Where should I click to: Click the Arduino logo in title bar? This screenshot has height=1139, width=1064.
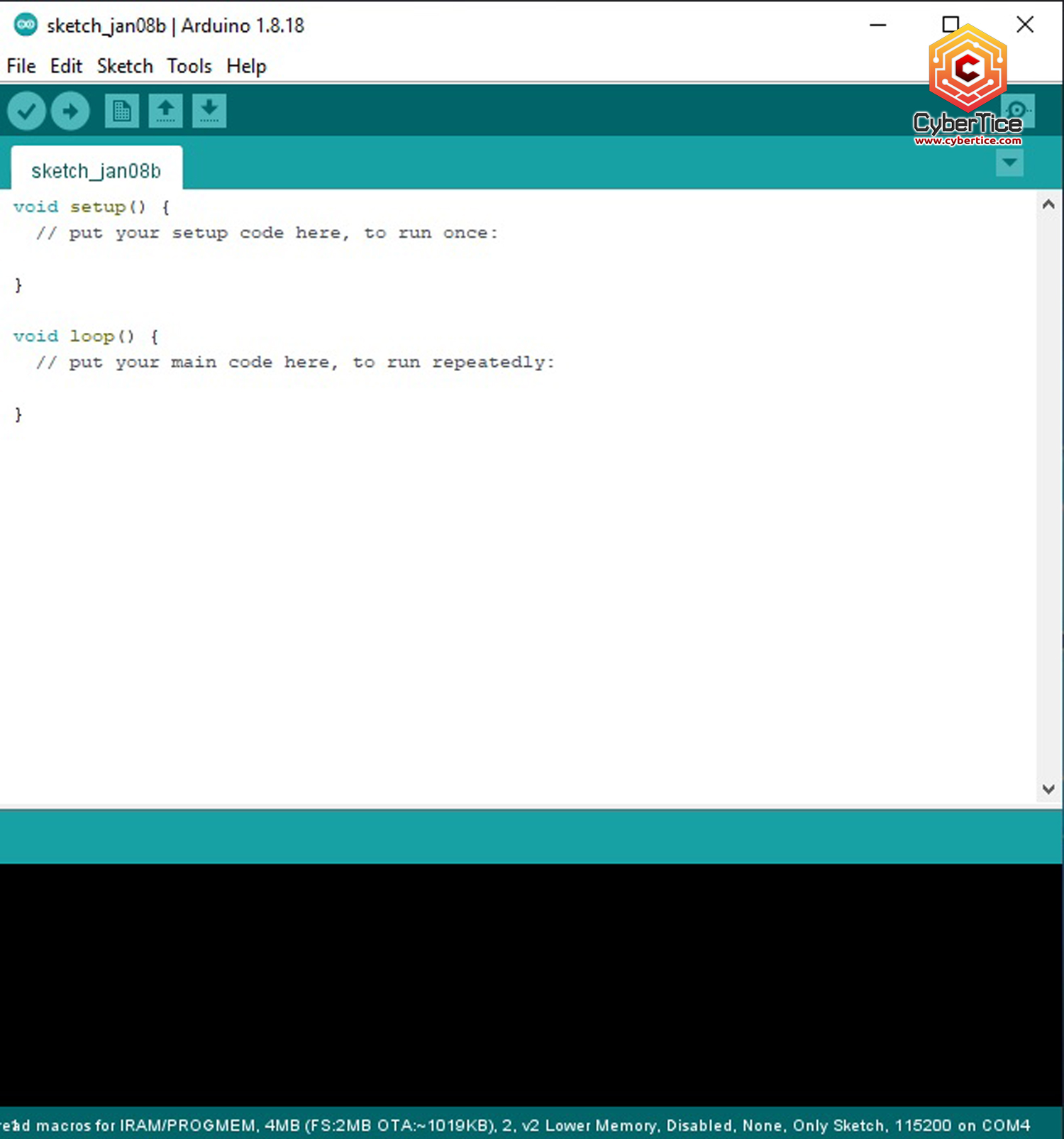26,25
